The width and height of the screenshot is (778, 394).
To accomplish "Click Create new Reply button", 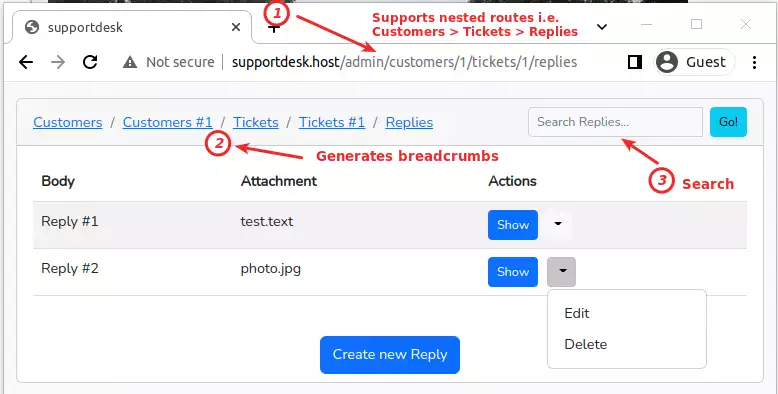I will click(x=390, y=354).
